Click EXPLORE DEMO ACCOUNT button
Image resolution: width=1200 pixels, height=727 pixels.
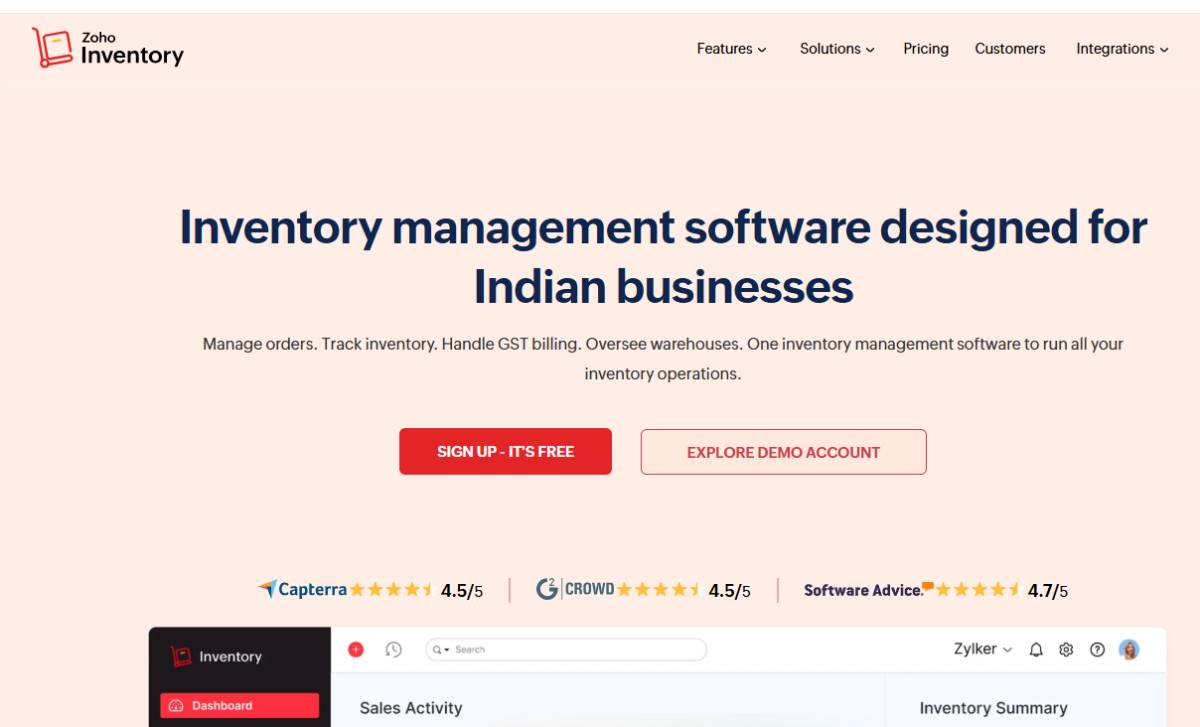783,452
